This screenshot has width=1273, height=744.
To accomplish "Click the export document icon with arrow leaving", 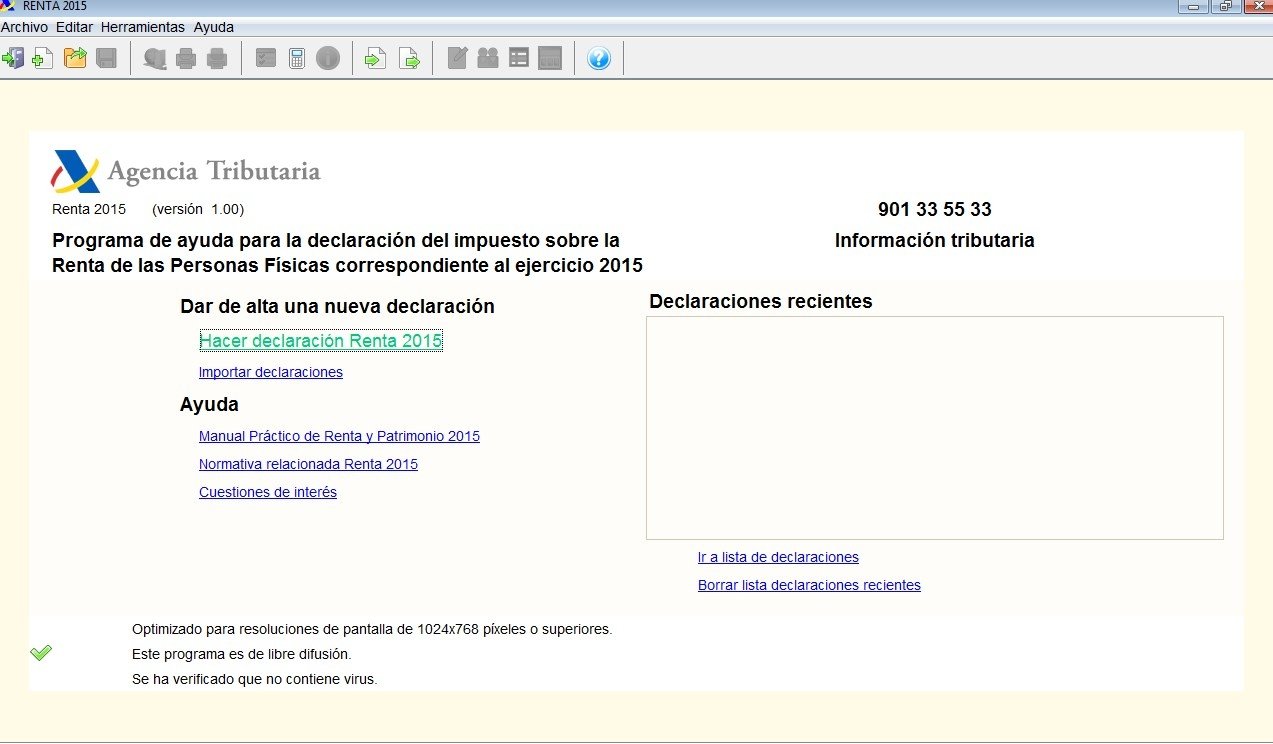I will click(409, 58).
